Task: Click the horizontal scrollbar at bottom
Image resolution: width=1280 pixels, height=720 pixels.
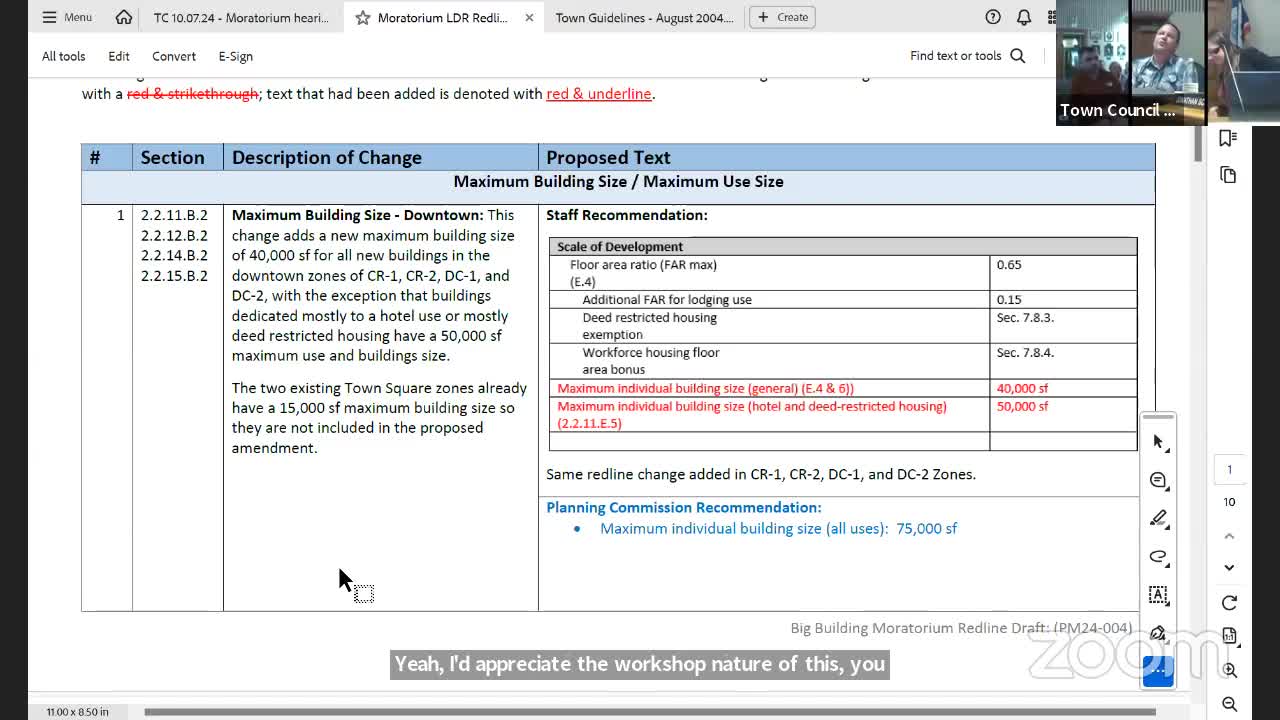Action: [650, 712]
